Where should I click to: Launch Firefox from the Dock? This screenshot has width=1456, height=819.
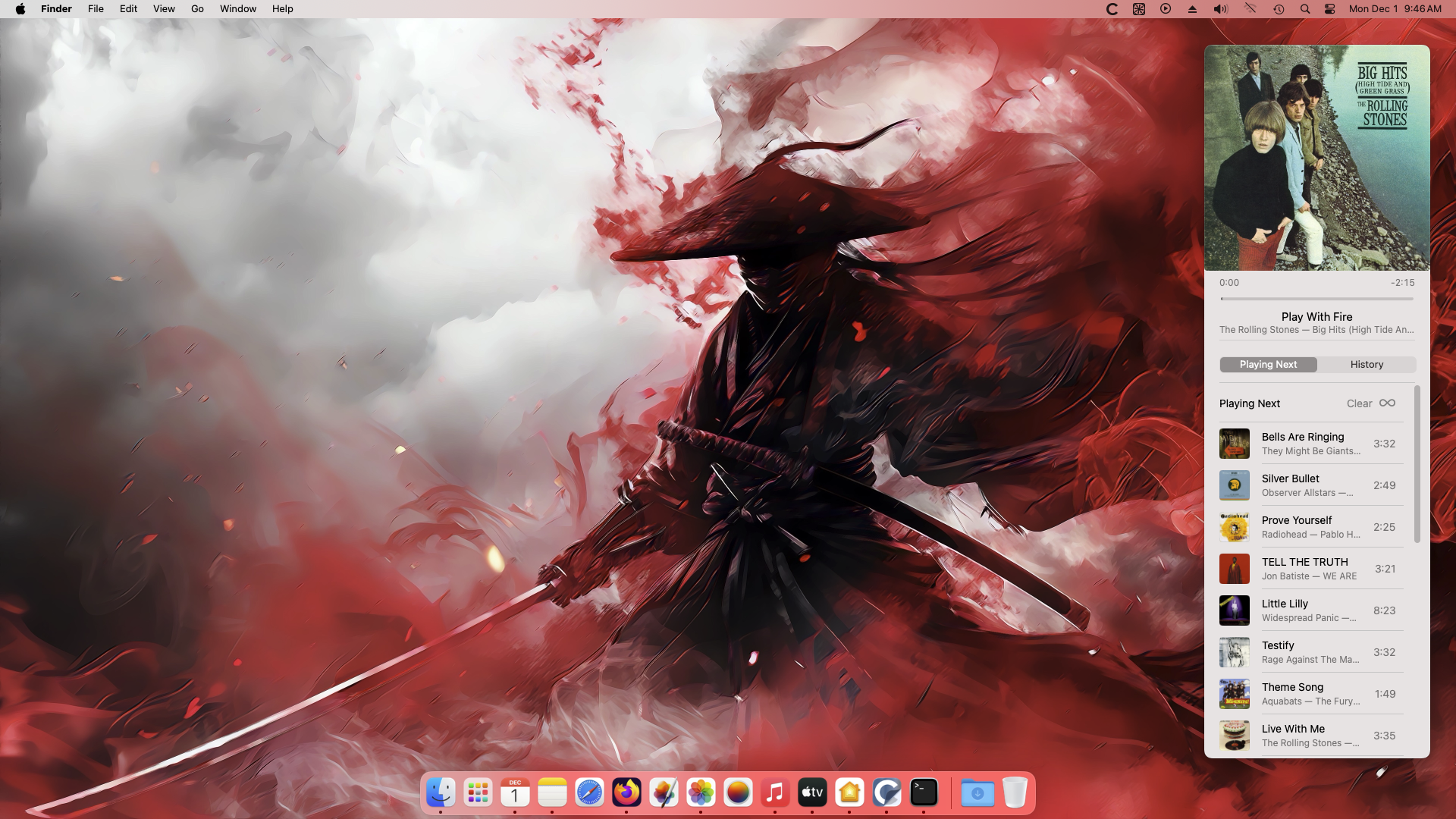[626, 793]
